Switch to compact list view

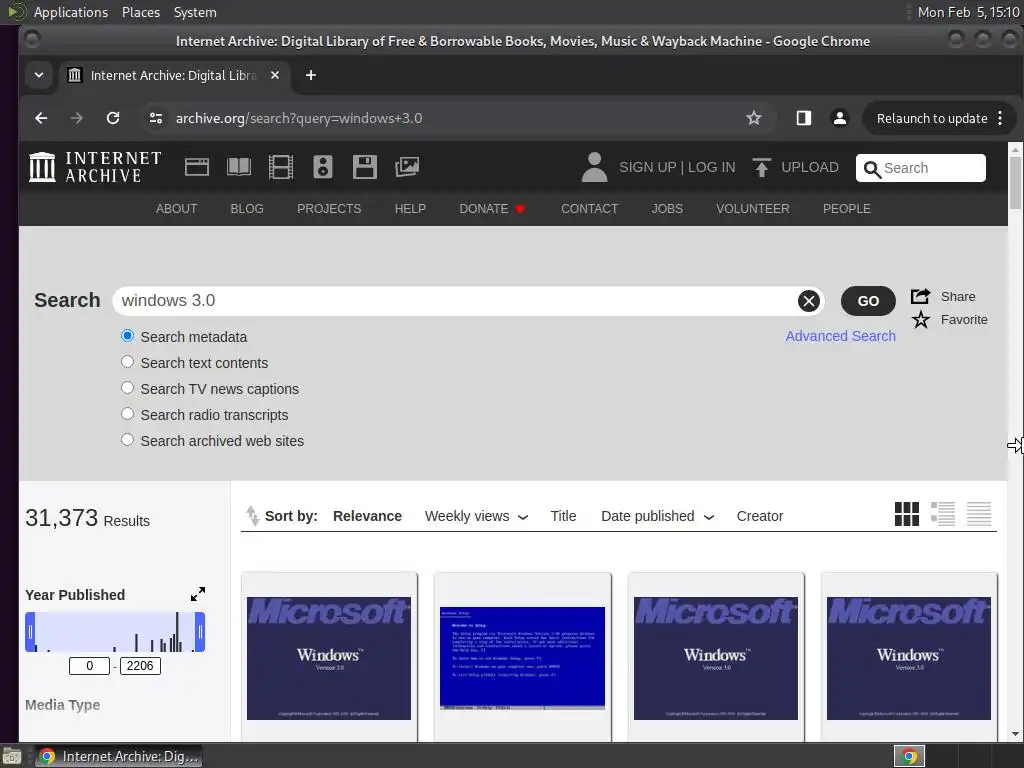pyautogui.click(x=979, y=514)
